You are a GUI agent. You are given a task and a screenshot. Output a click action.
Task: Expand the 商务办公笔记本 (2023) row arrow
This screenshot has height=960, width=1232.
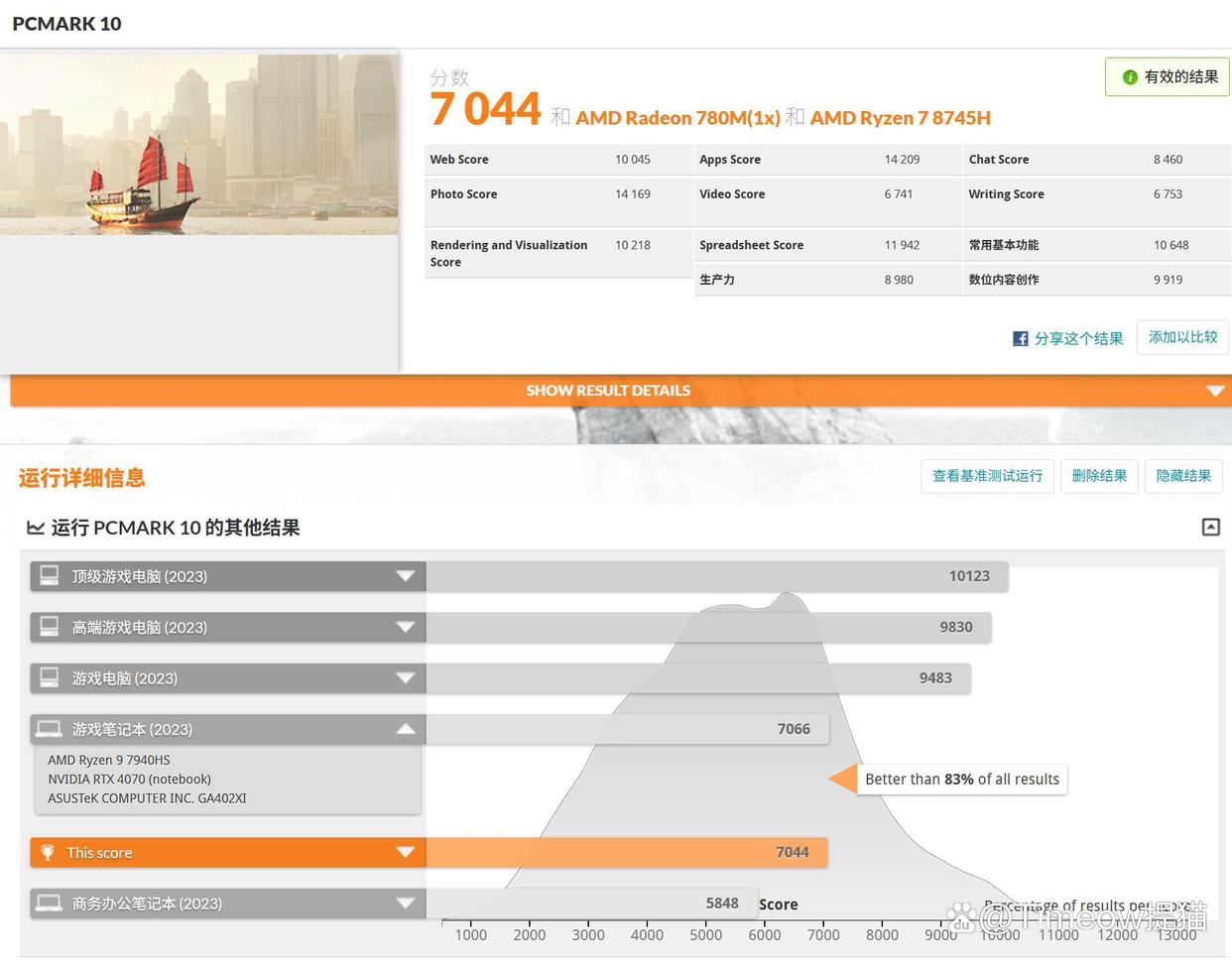pos(405,903)
